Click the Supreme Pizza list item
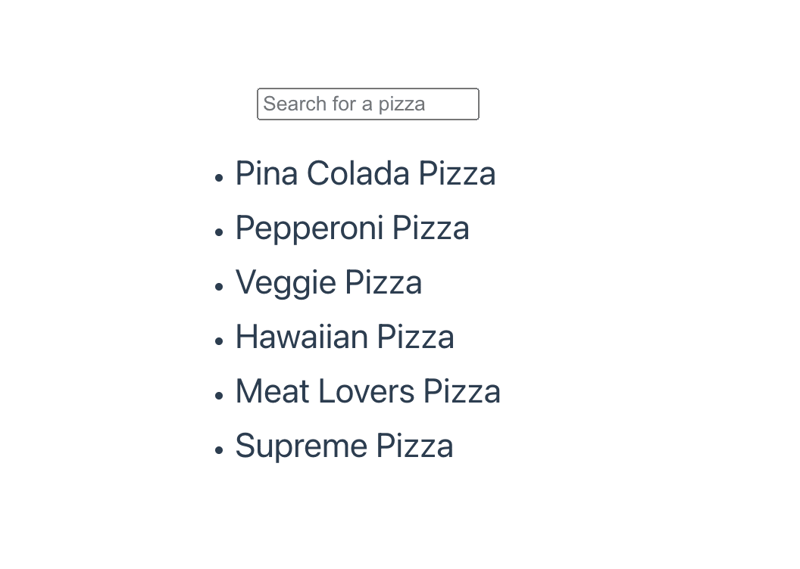The image size is (800, 569). [344, 446]
